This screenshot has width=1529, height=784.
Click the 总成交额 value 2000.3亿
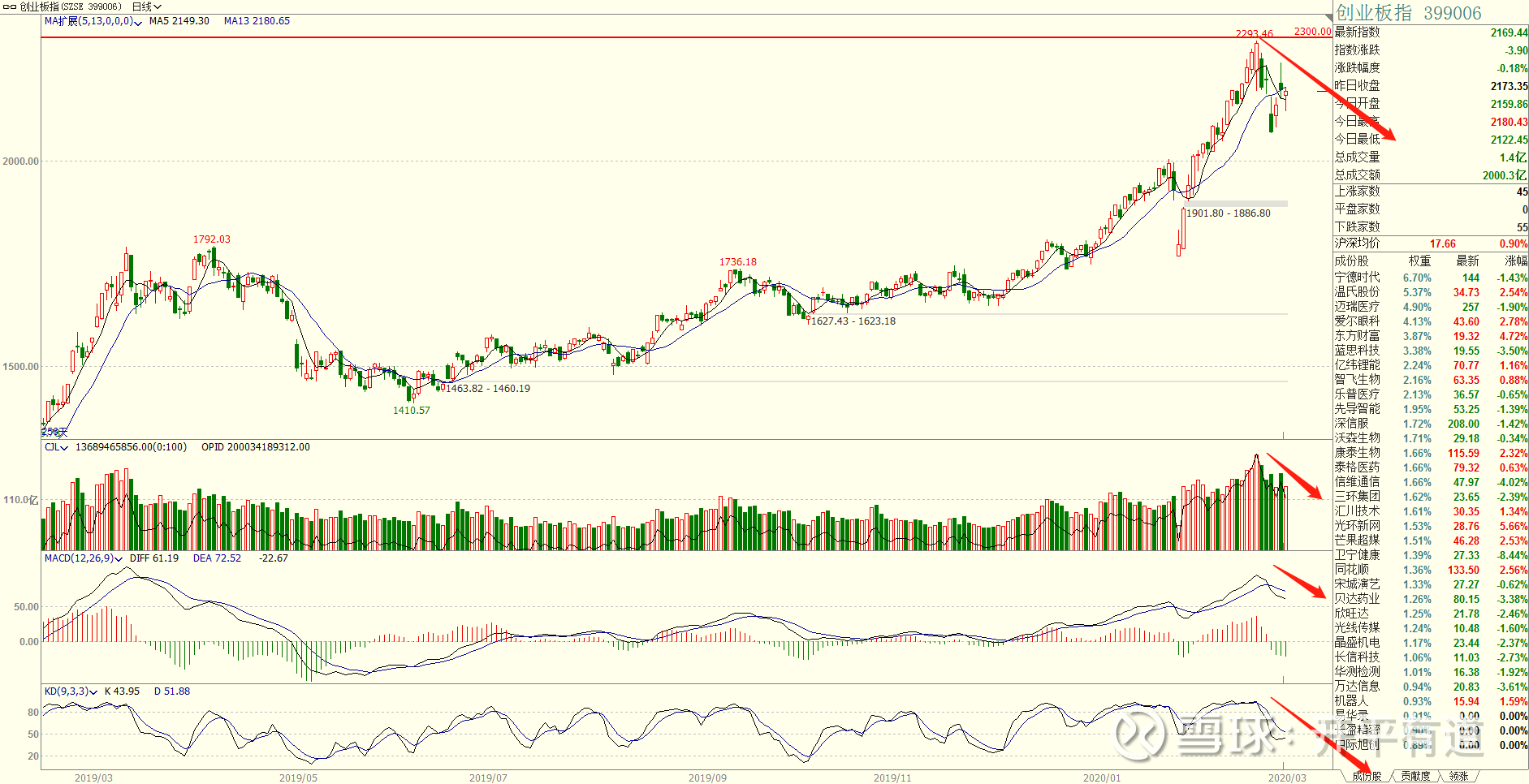(x=1505, y=175)
